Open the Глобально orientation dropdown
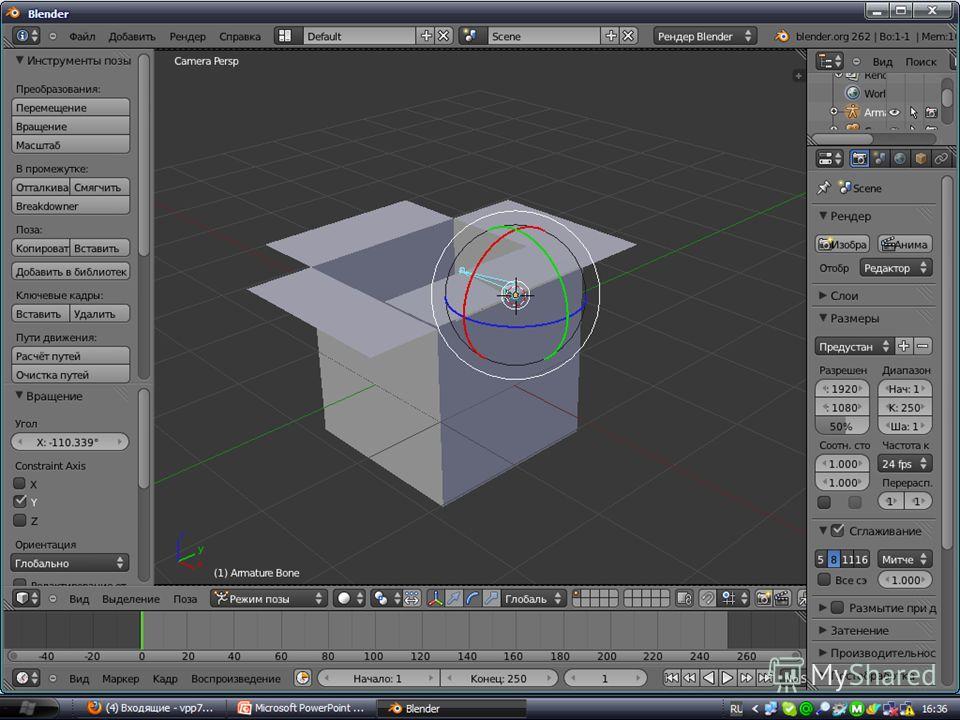The image size is (960, 720). pos(69,563)
